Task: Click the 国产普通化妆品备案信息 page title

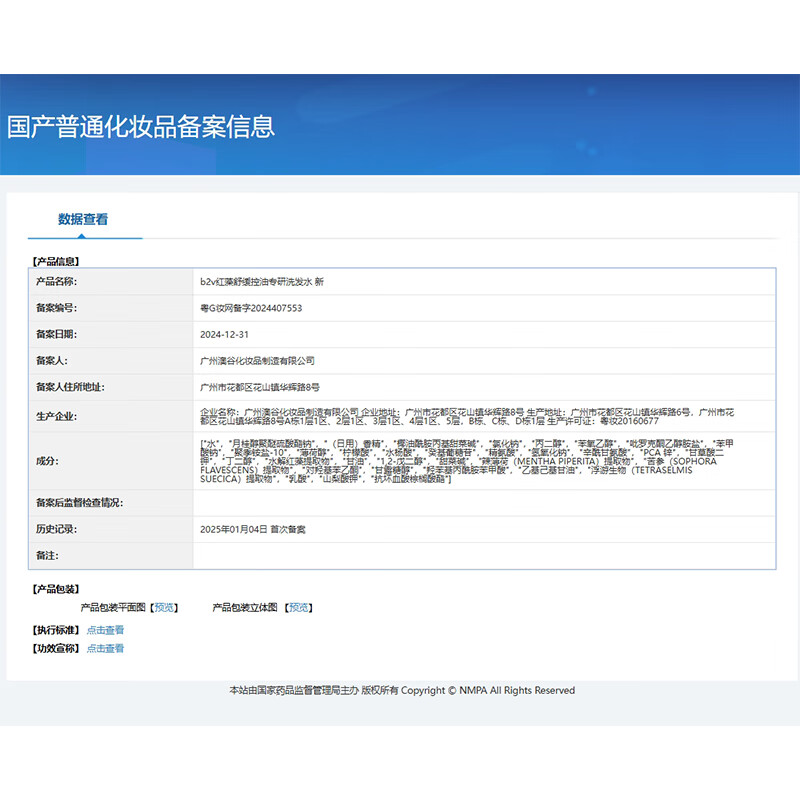Action: [141, 127]
